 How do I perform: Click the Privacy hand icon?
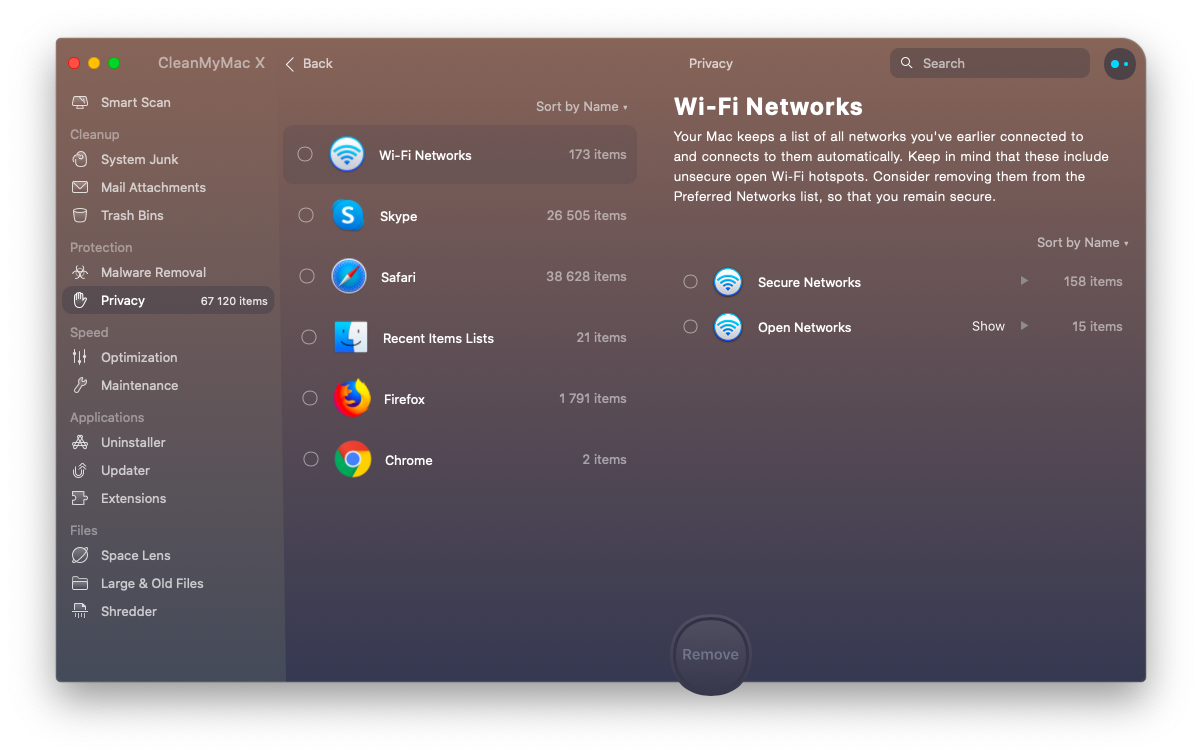tap(80, 300)
